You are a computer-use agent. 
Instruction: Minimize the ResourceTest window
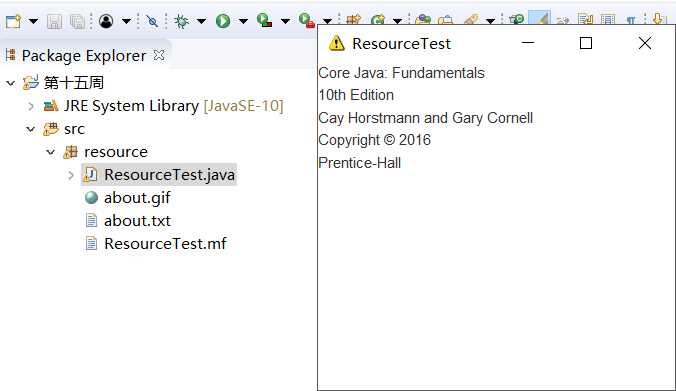coord(528,43)
